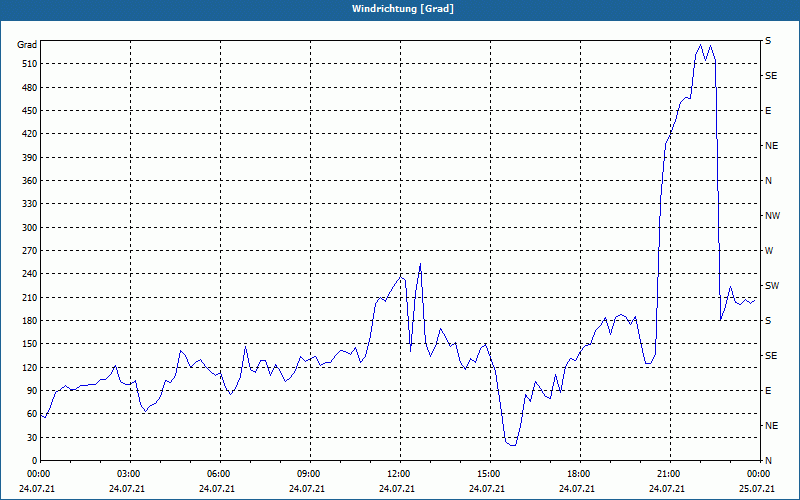Select the 90 left axis value
Image resolution: width=800 pixels, height=500 pixels.
31,391
